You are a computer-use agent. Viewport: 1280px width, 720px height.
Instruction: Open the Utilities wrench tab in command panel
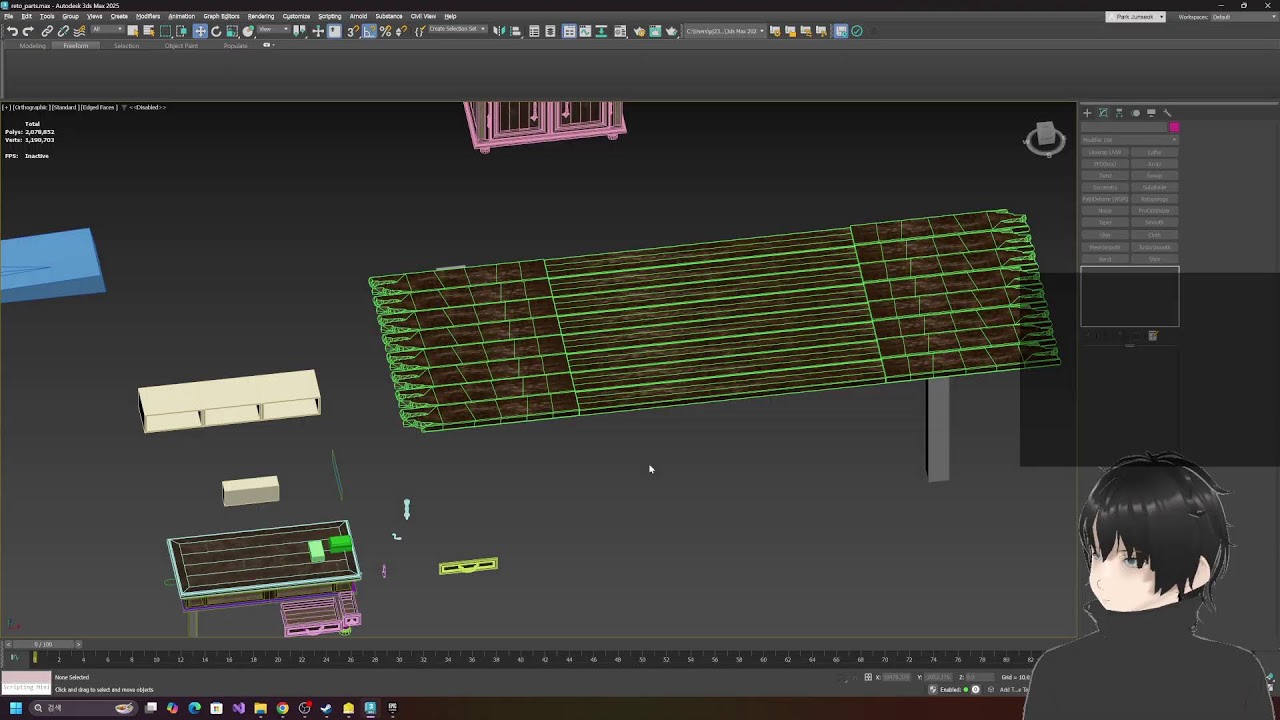pyautogui.click(x=1167, y=113)
